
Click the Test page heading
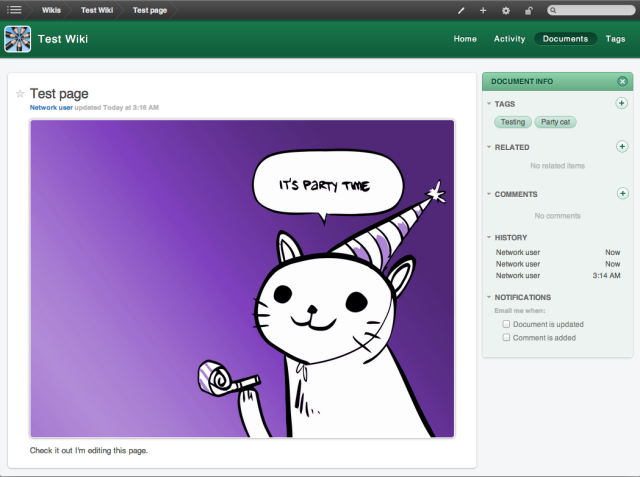pos(59,94)
